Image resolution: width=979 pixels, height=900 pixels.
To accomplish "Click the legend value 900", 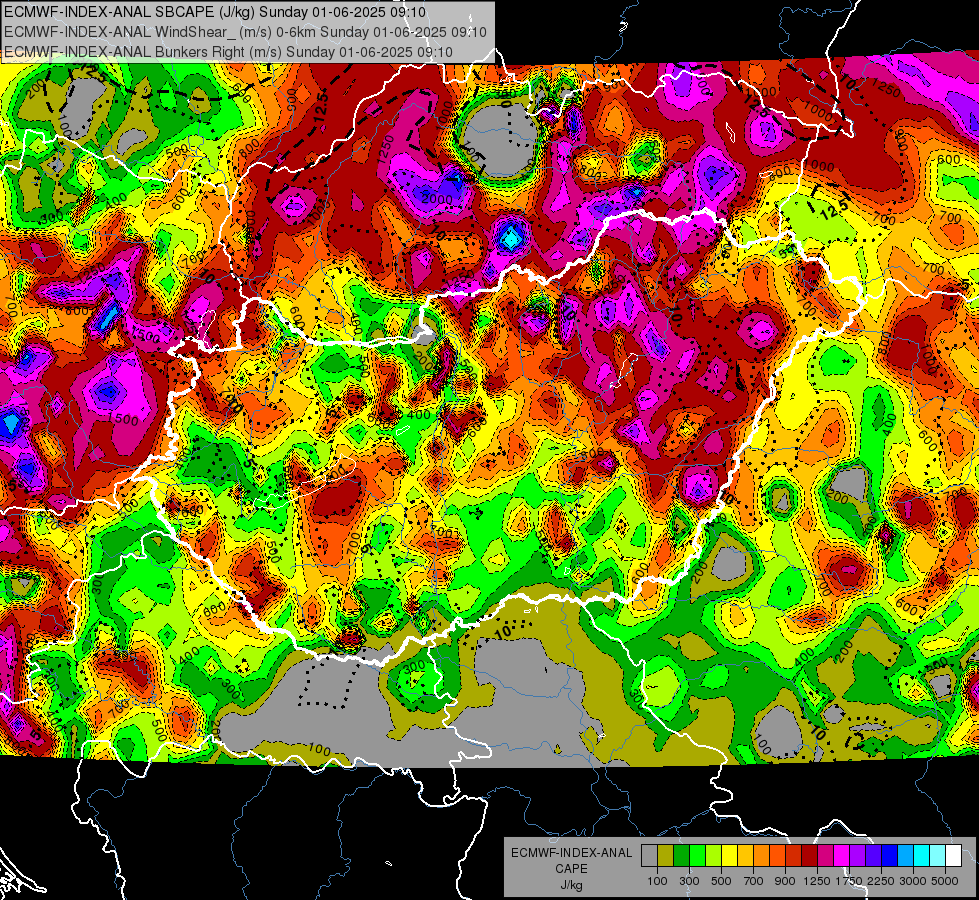I will click(785, 881).
